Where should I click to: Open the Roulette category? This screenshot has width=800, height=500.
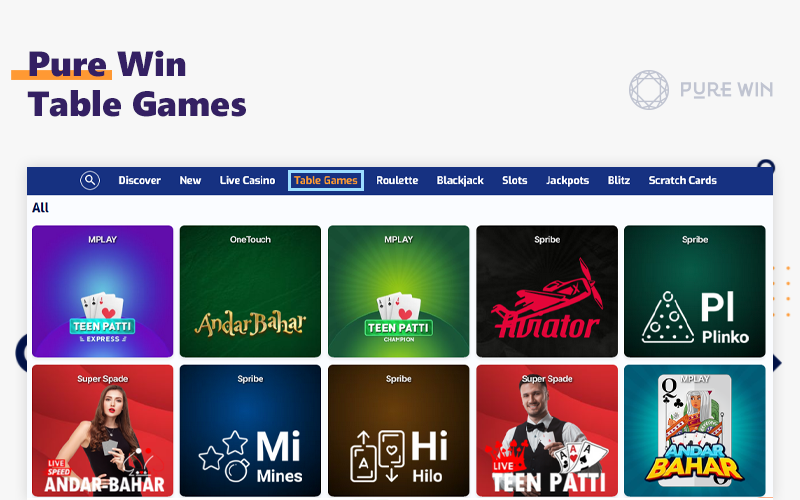point(397,180)
